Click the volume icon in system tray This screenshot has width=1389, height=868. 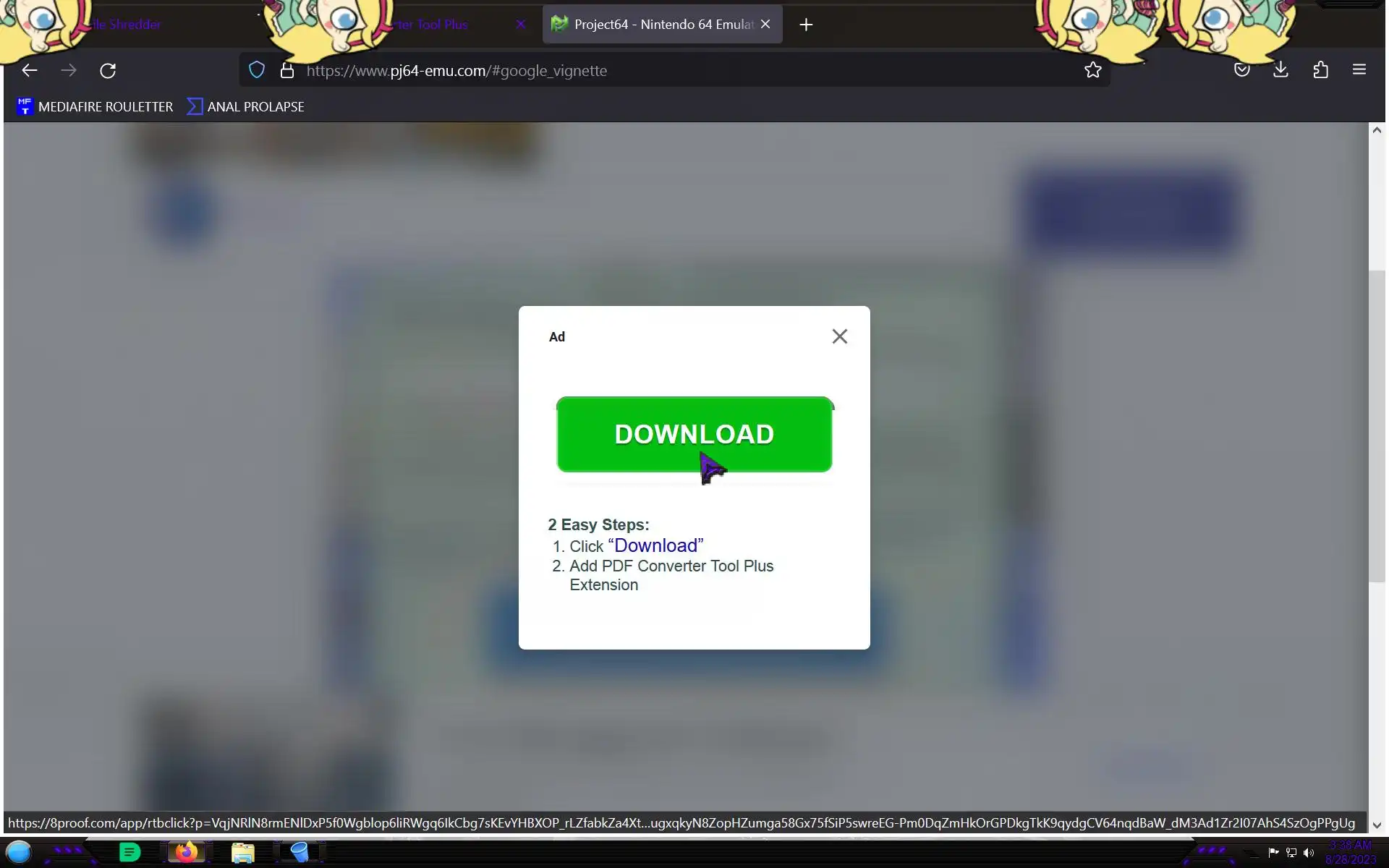click(1308, 853)
